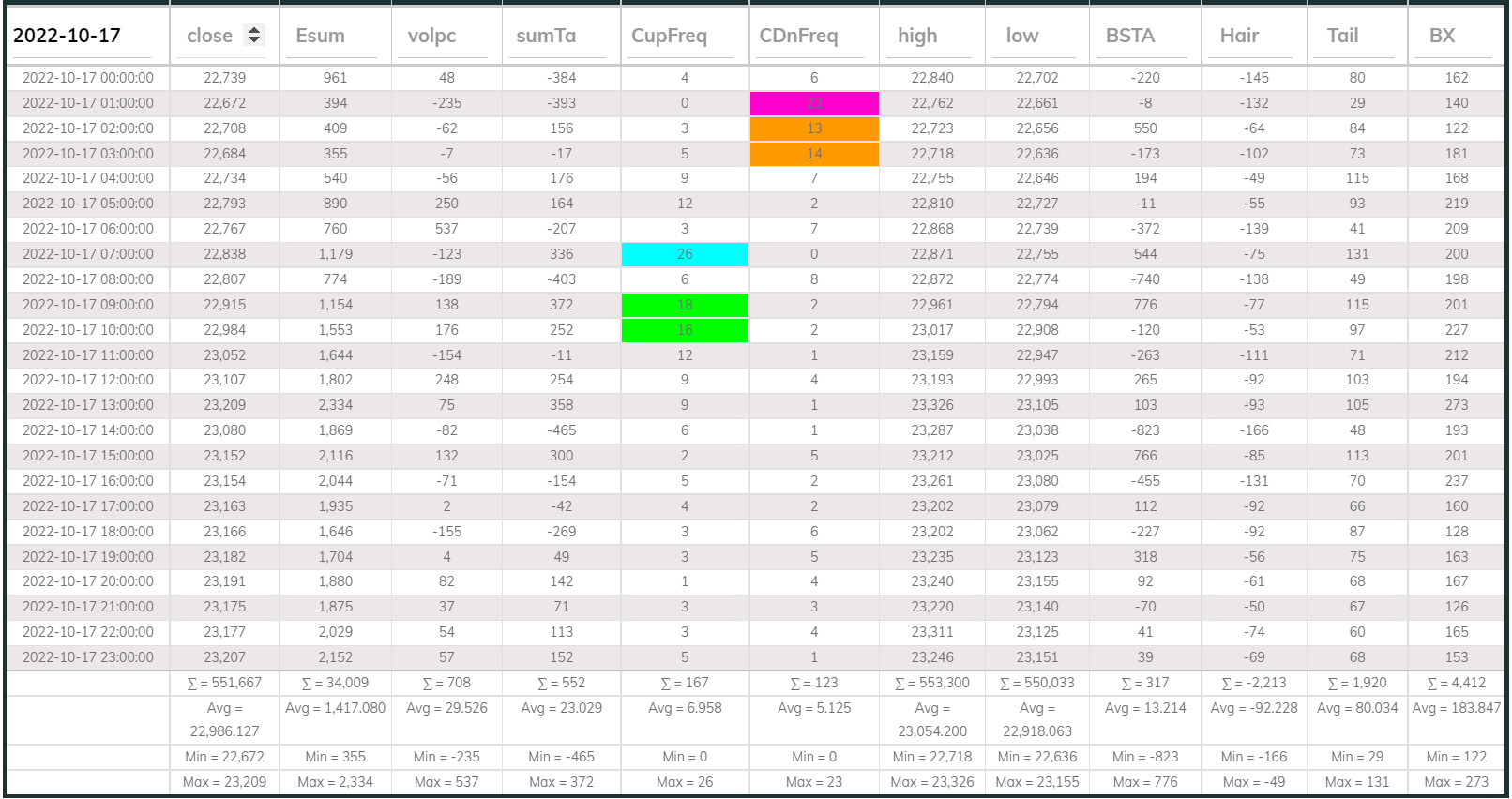Image resolution: width=1512 pixels, height=799 pixels.
Task: Click the Tail footer Min = 29
Action: 1357,757
